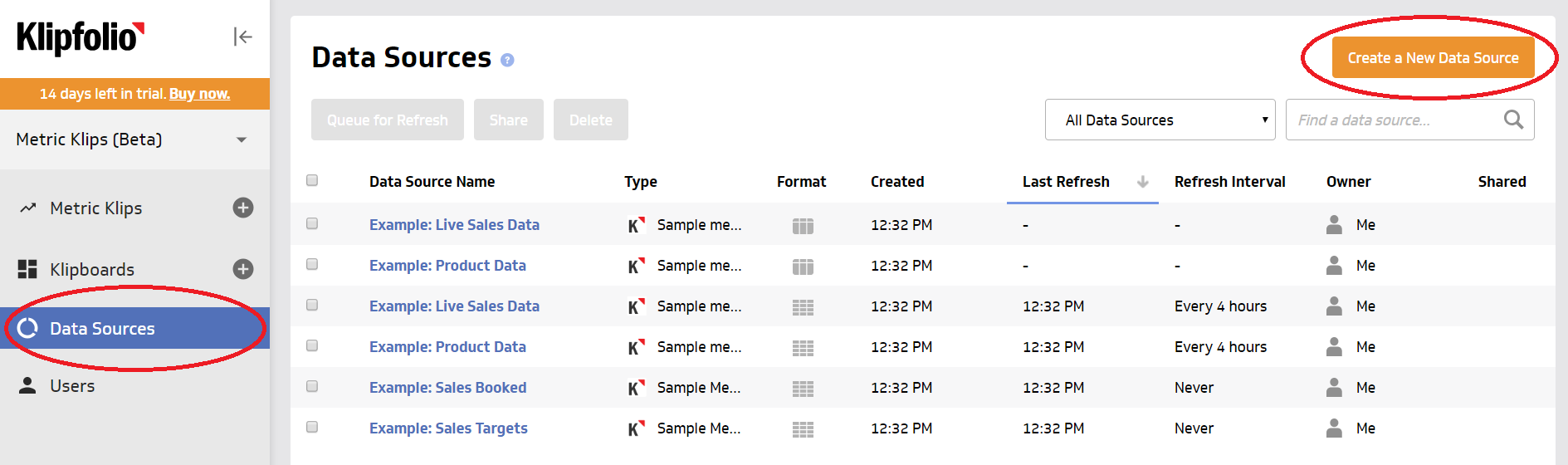The image size is (1568, 465).
Task: Click the Users person icon in sidebar
Action: (x=27, y=385)
